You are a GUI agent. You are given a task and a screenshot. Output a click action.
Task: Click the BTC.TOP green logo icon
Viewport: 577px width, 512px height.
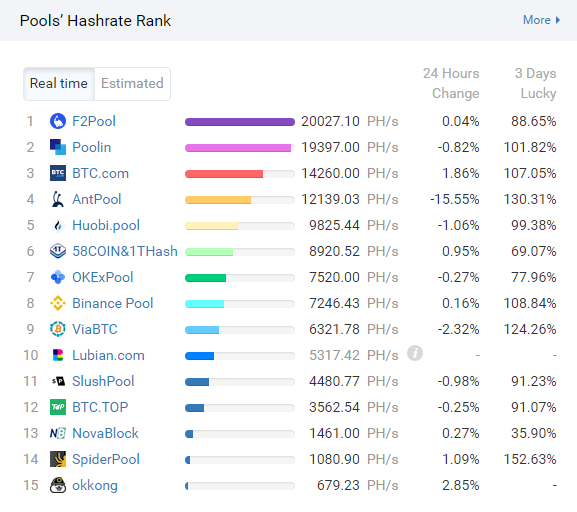[58, 407]
